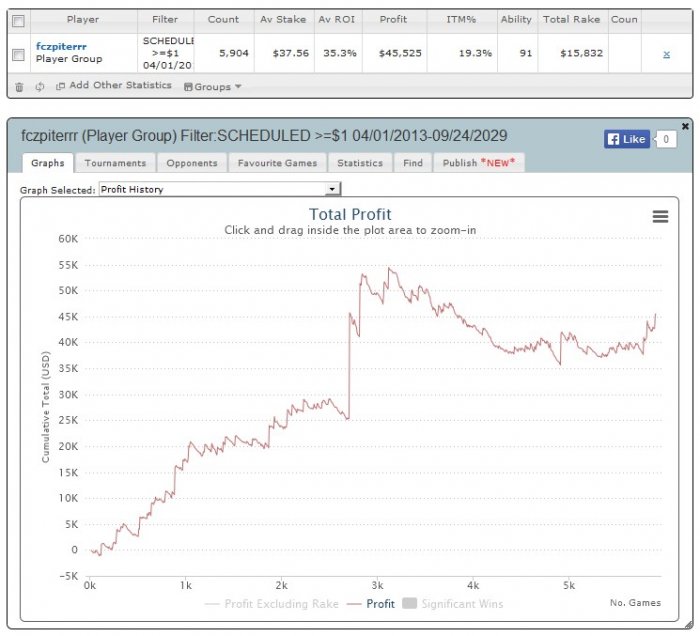This screenshot has height=636, width=700.
Task: Click the Facebook Like button
Action: coord(627,139)
